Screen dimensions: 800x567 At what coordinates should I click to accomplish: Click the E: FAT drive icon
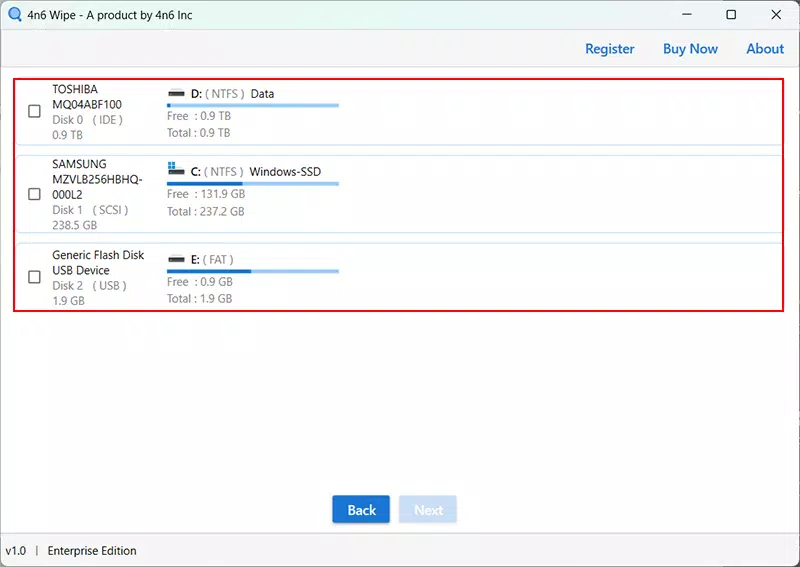pos(176,259)
